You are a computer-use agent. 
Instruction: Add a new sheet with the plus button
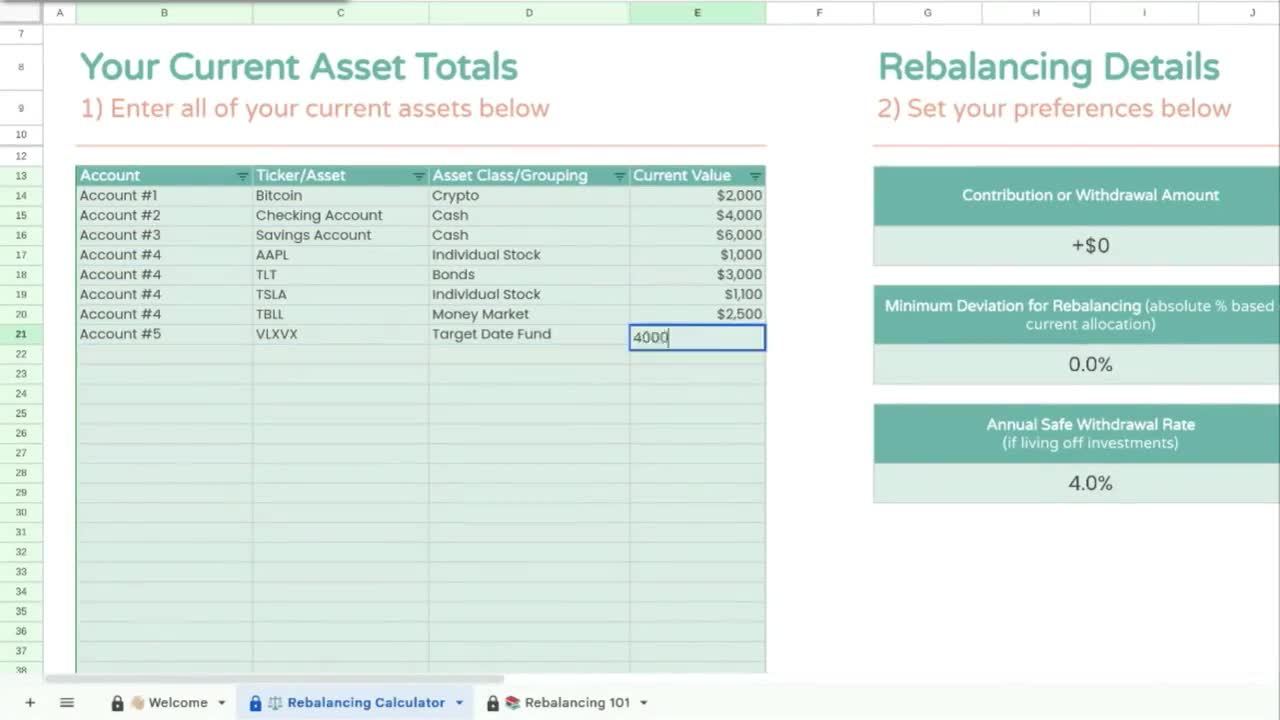click(x=30, y=702)
